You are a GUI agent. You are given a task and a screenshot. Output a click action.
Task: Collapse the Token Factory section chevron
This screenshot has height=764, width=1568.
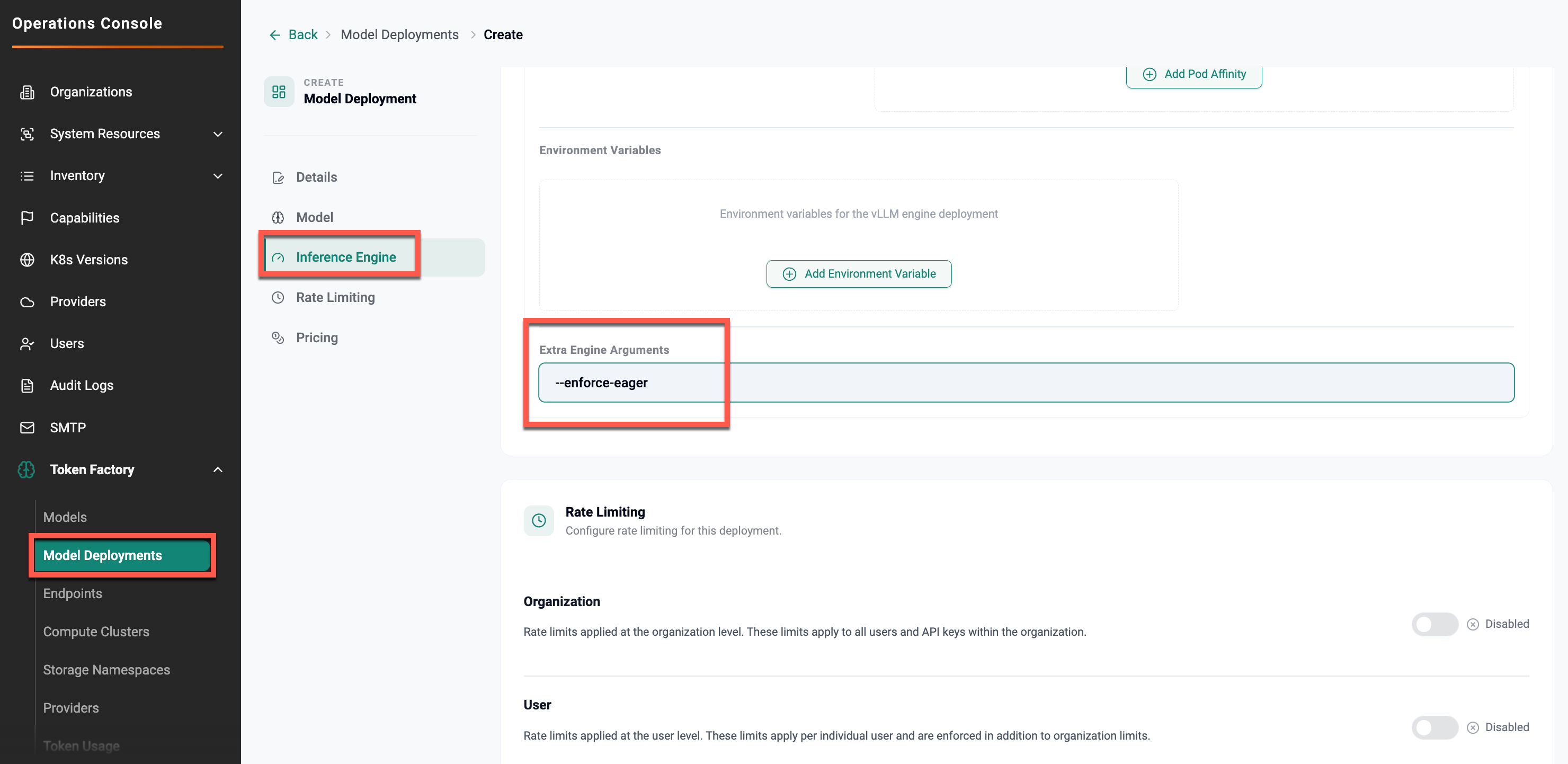point(218,470)
